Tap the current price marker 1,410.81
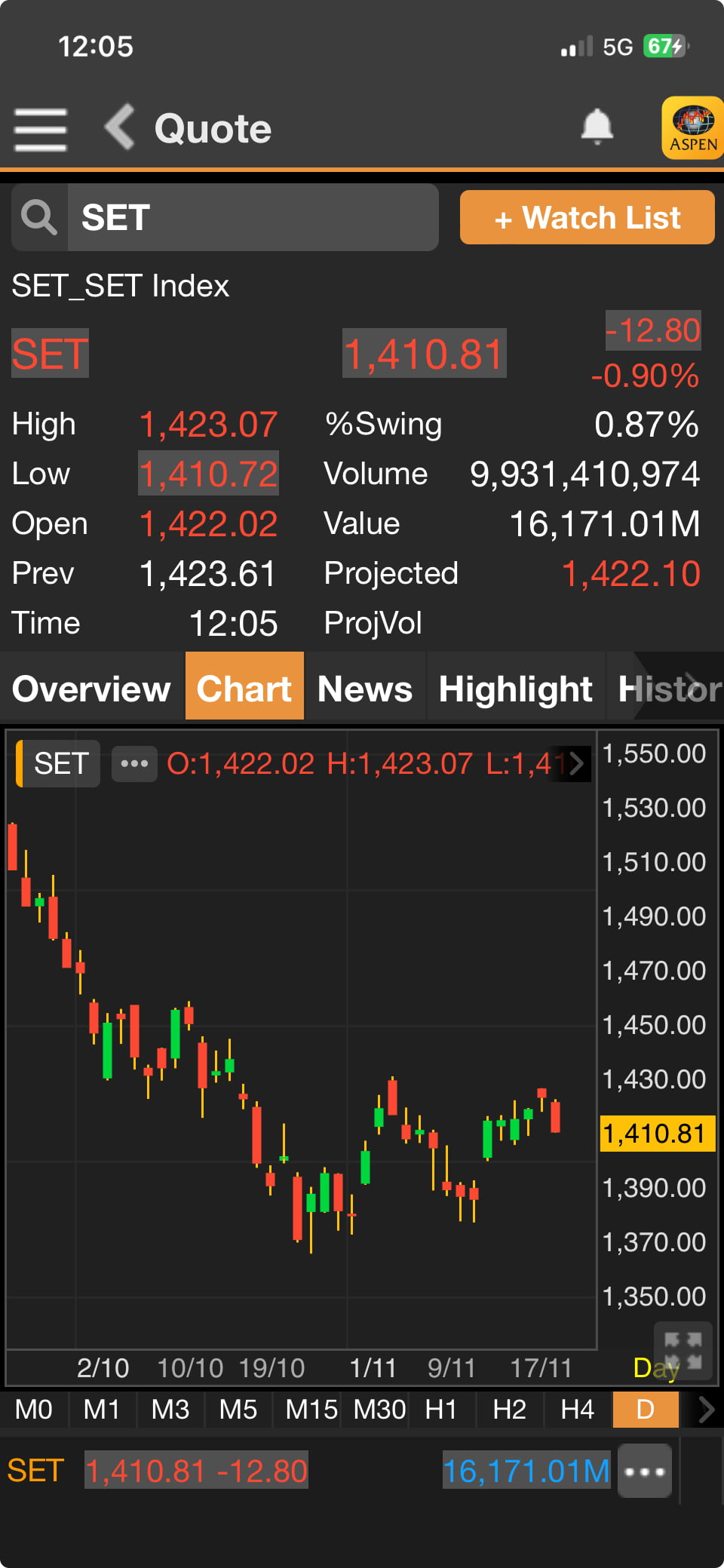Image resolution: width=724 pixels, height=1568 pixels. (656, 1134)
